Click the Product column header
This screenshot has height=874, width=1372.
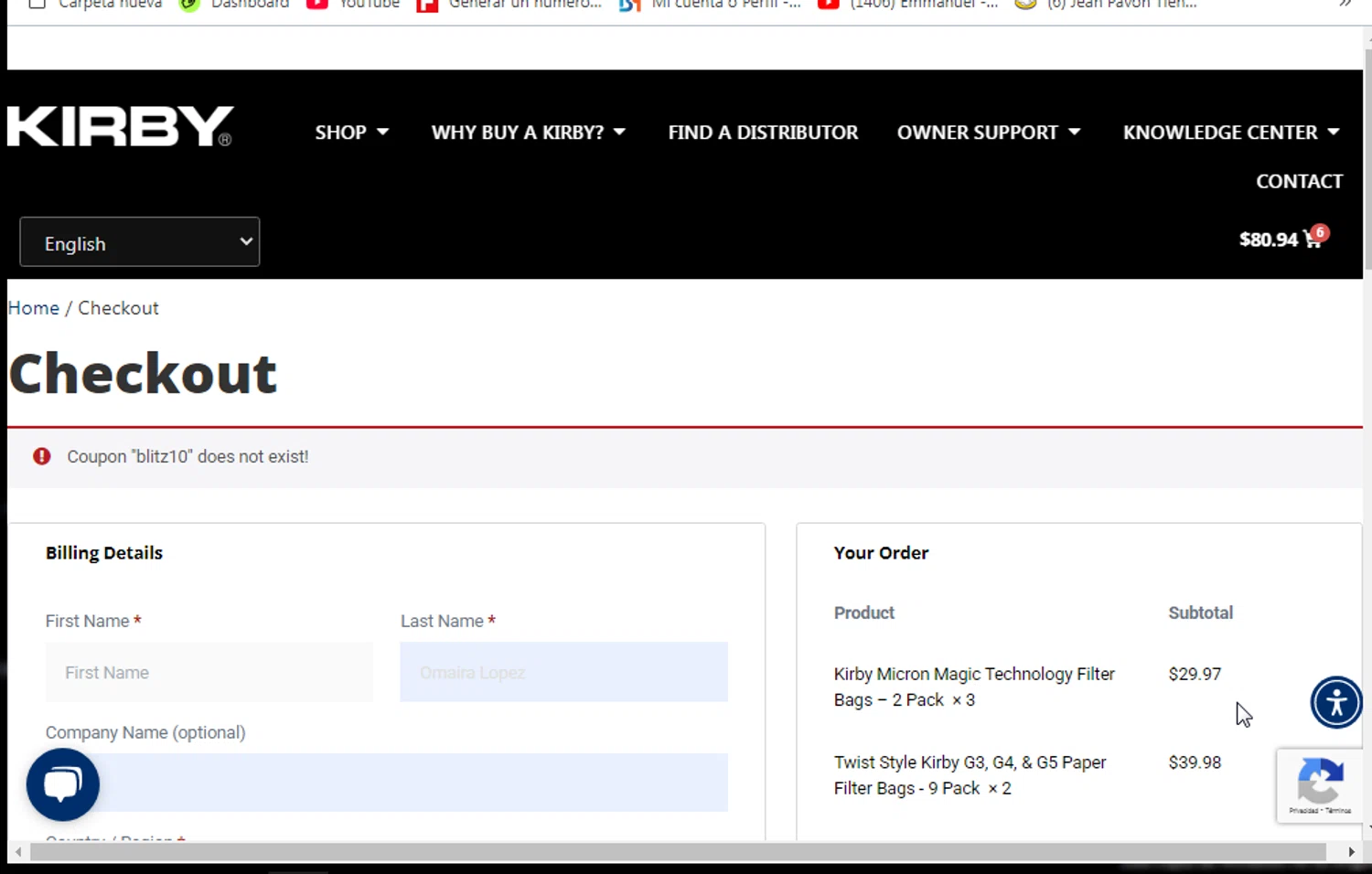(x=864, y=613)
